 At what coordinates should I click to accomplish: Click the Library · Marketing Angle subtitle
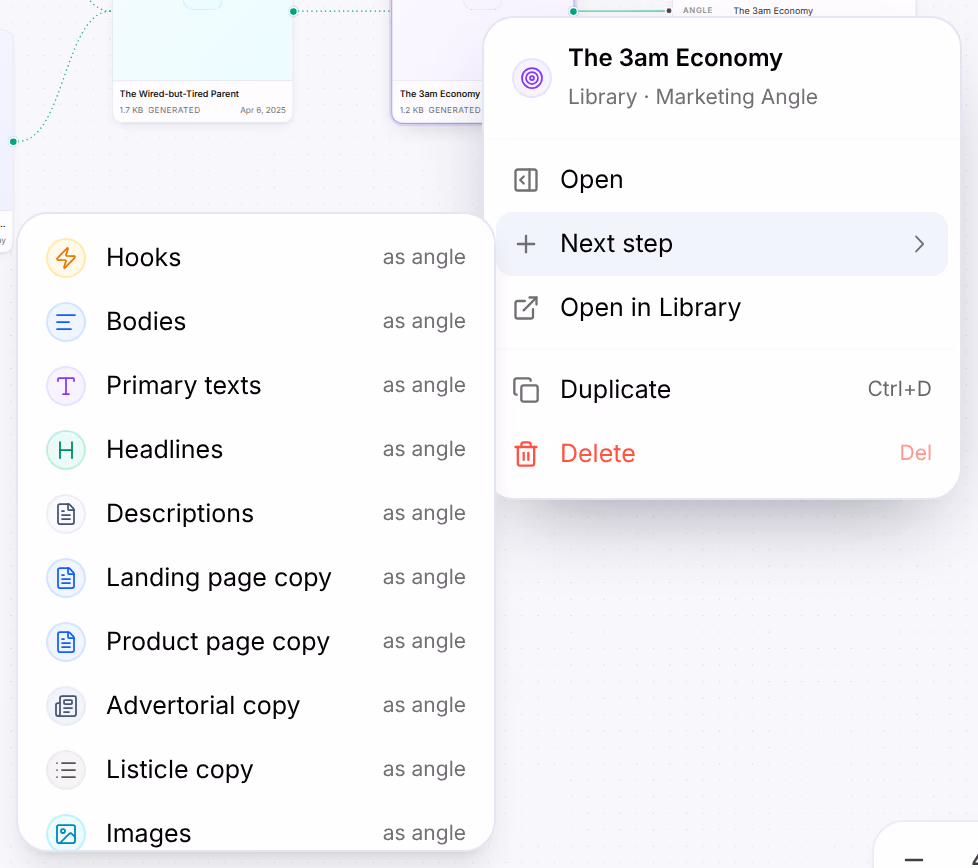pyautogui.click(x=692, y=97)
